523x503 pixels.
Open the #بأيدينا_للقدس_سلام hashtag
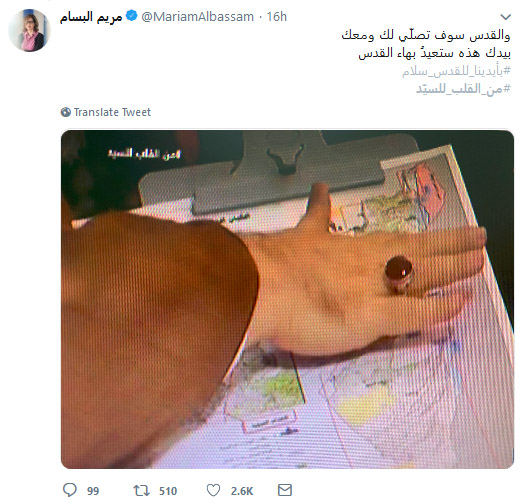click(456, 71)
